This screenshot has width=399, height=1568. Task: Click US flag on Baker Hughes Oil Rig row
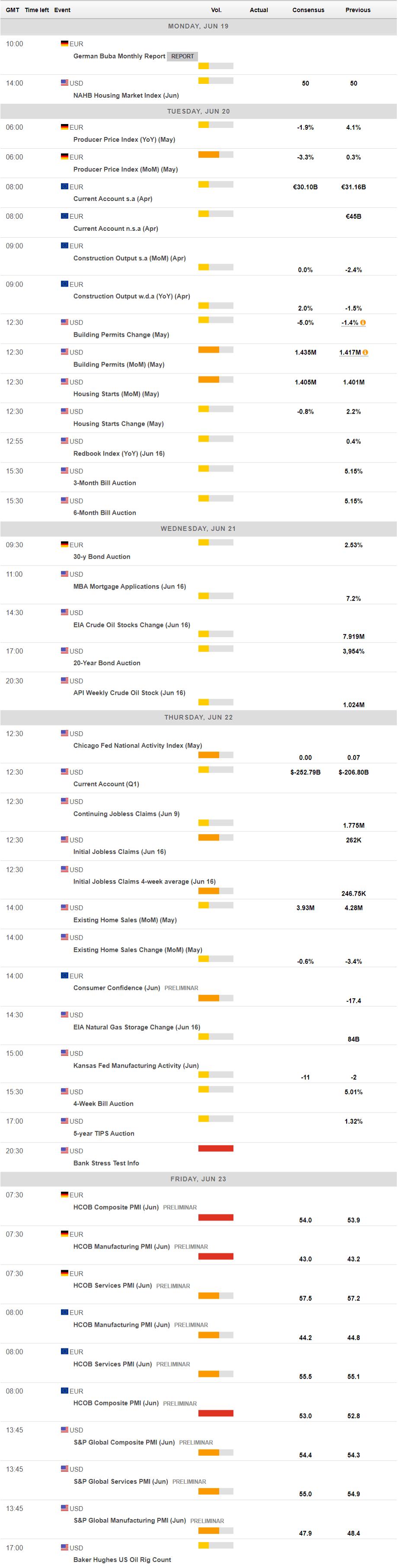pos(64,1547)
